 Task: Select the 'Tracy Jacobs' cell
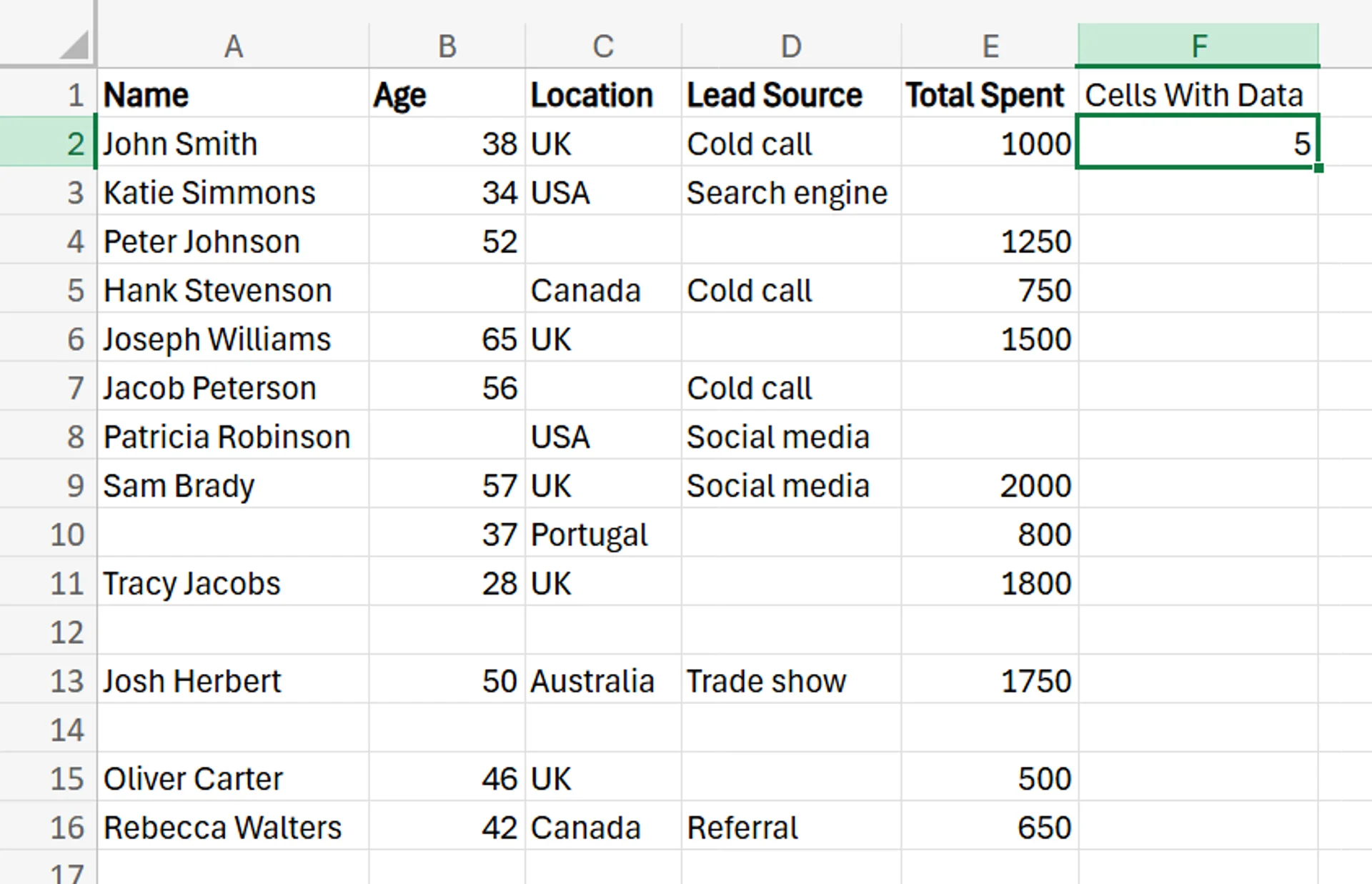click(233, 582)
